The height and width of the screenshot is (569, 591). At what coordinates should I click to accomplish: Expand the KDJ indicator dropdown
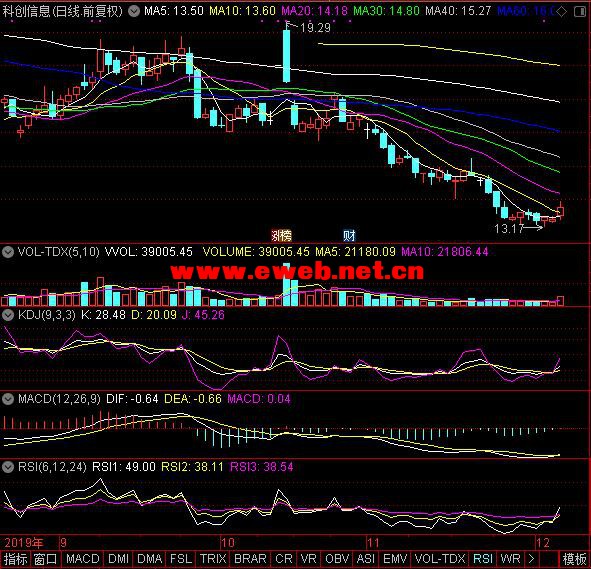(8, 315)
